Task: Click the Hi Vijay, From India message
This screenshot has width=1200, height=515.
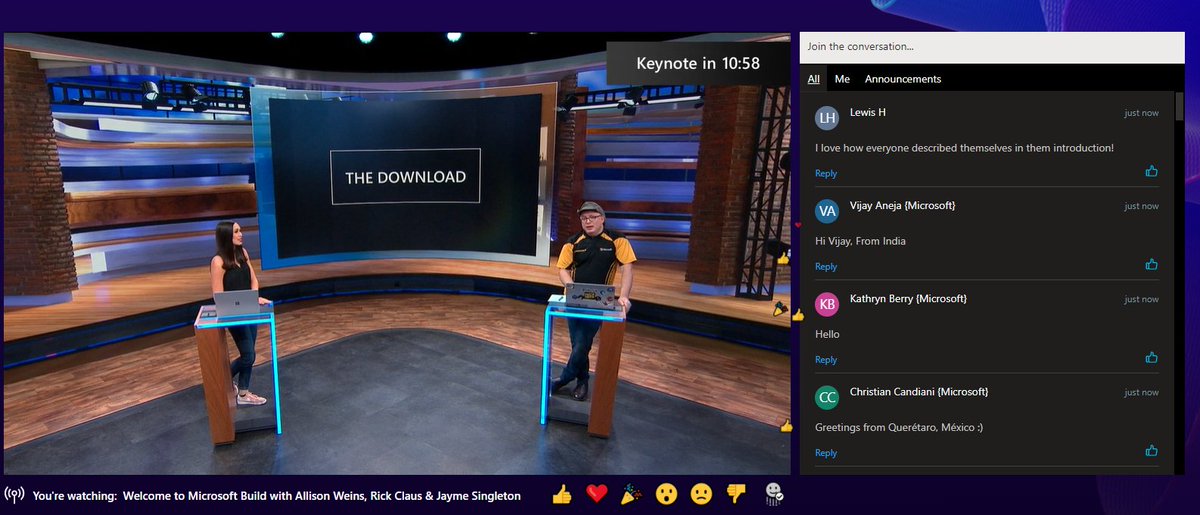Action: click(x=860, y=241)
